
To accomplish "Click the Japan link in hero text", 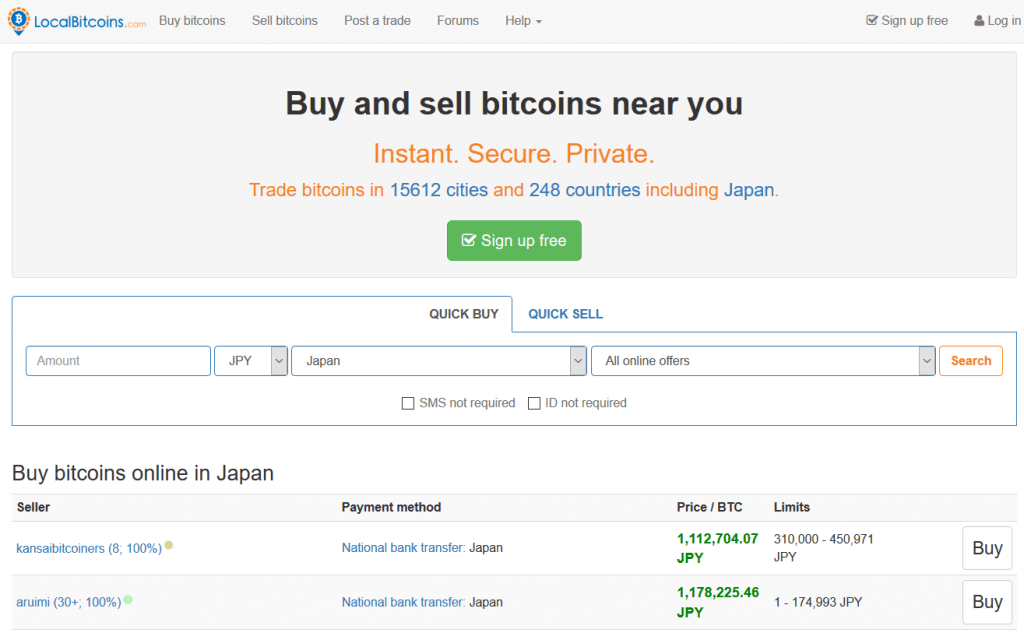I will point(748,189).
